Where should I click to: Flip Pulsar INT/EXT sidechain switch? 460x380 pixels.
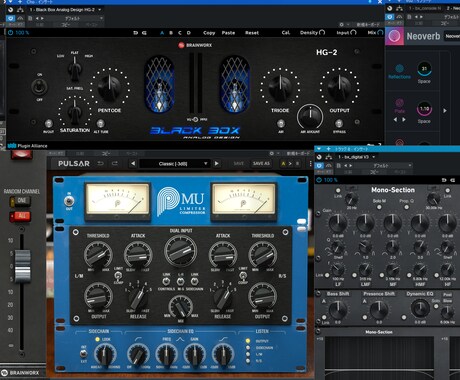84,353
